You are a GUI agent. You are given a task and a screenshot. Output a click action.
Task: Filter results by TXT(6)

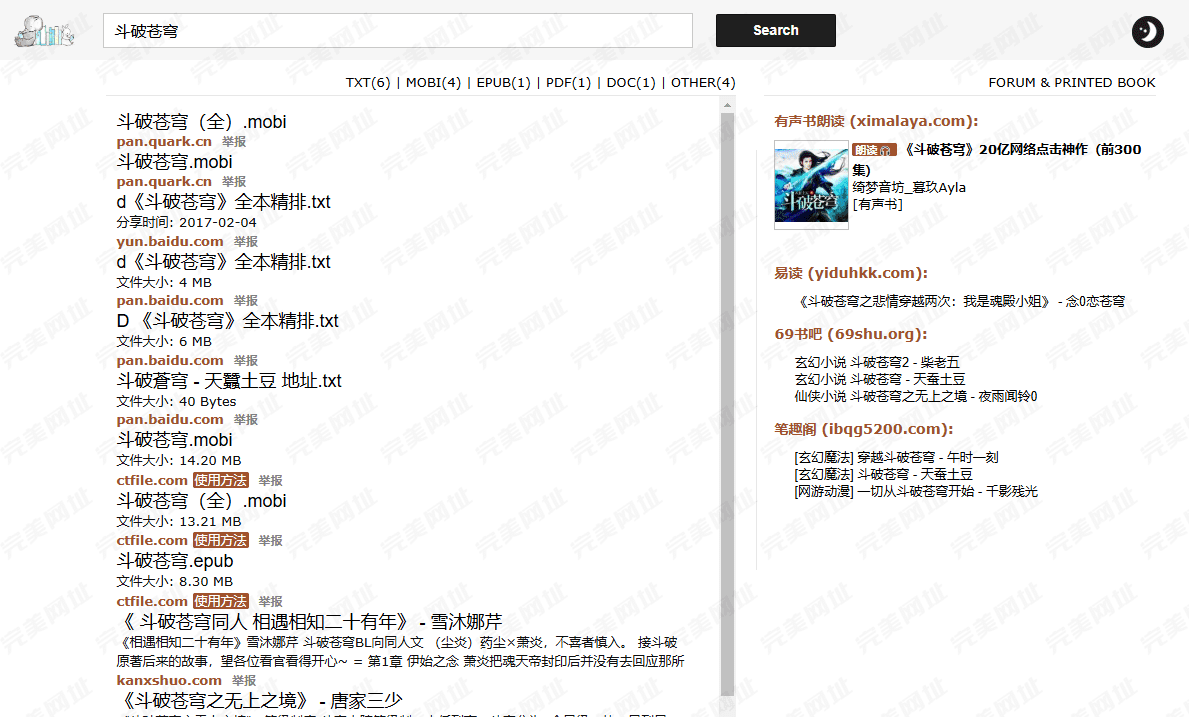click(368, 83)
